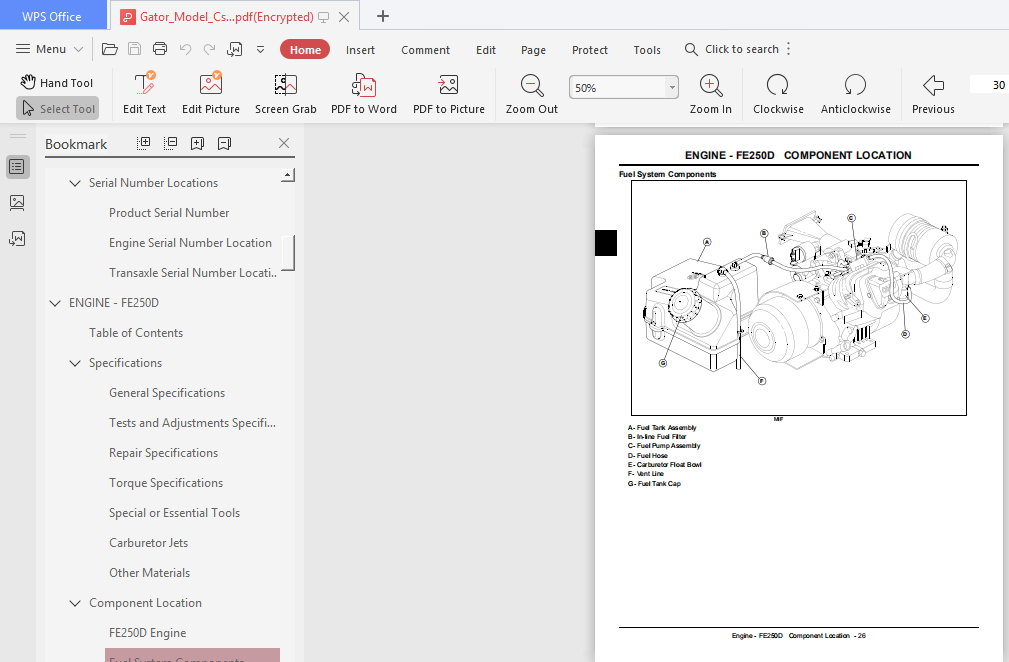The height and width of the screenshot is (662, 1009).
Task: Expand all bookmarks icon
Action: [x=143, y=143]
